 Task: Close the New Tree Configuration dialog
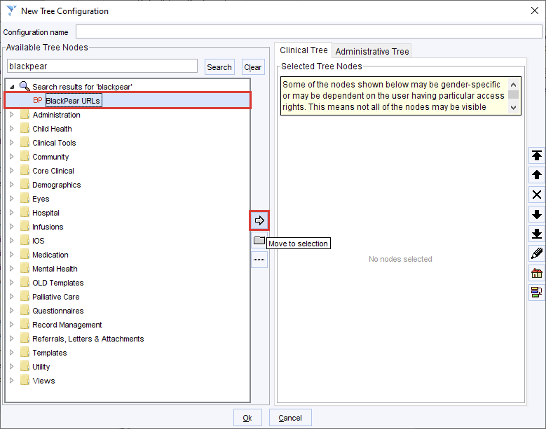535,11
